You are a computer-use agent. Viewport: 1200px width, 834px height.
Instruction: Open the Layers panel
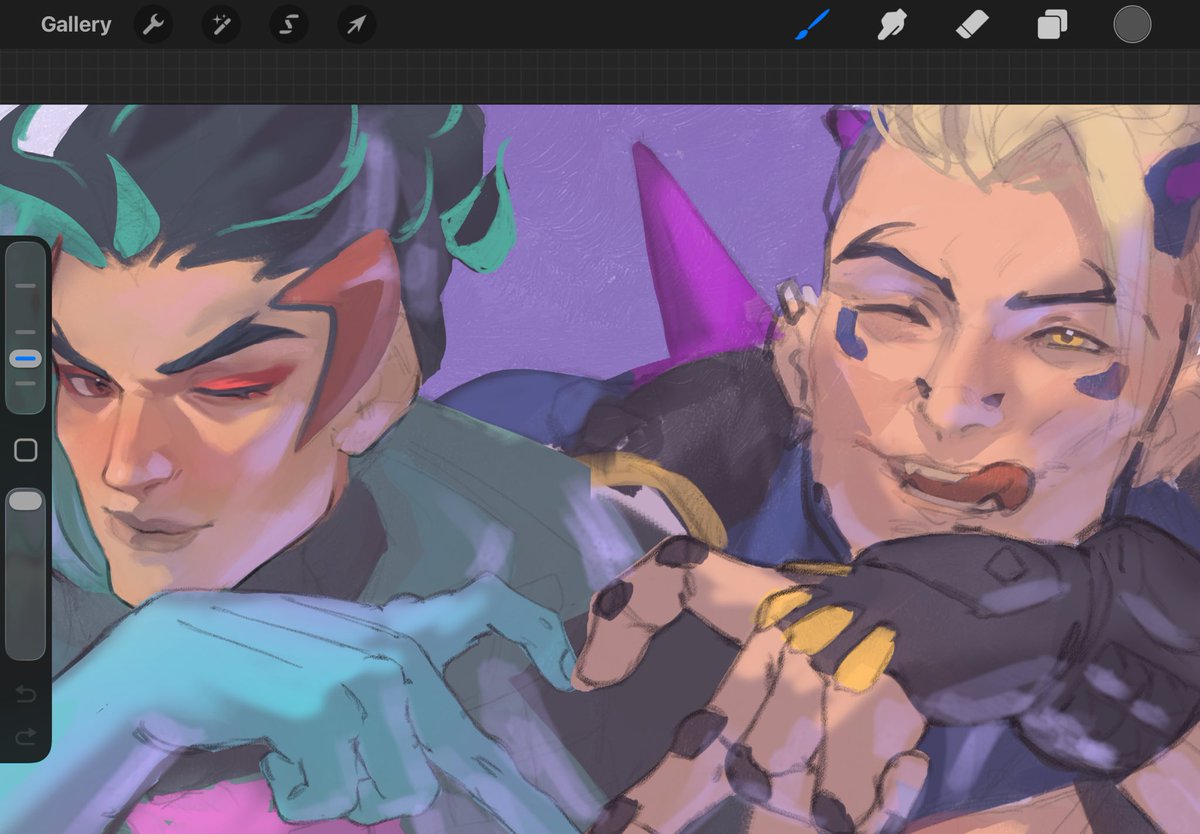click(x=1052, y=24)
